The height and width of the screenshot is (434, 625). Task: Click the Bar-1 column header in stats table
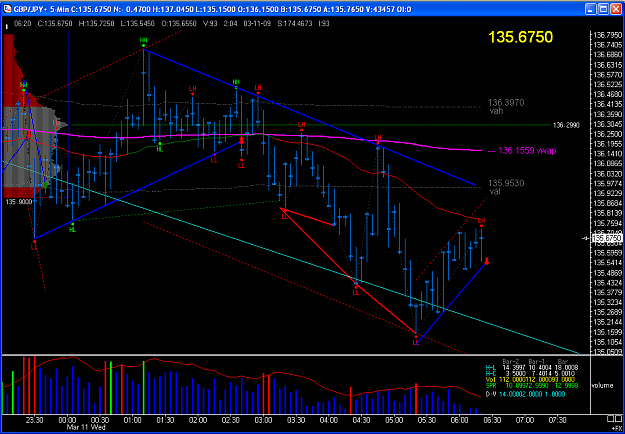coord(536,361)
